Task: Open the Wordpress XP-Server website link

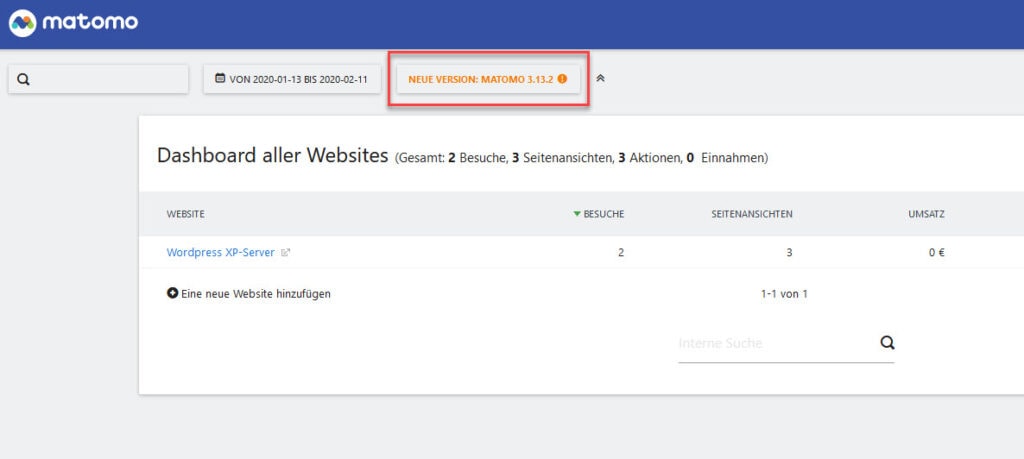Action: coord(221,253)
